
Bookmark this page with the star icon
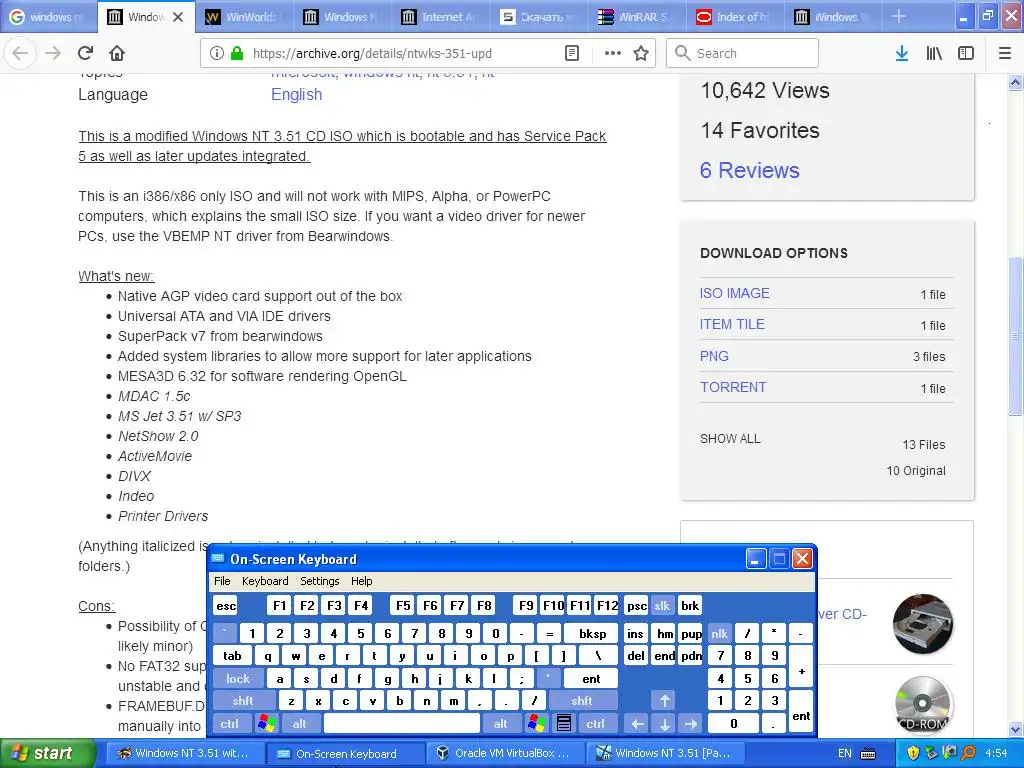(x=641, y=54)
